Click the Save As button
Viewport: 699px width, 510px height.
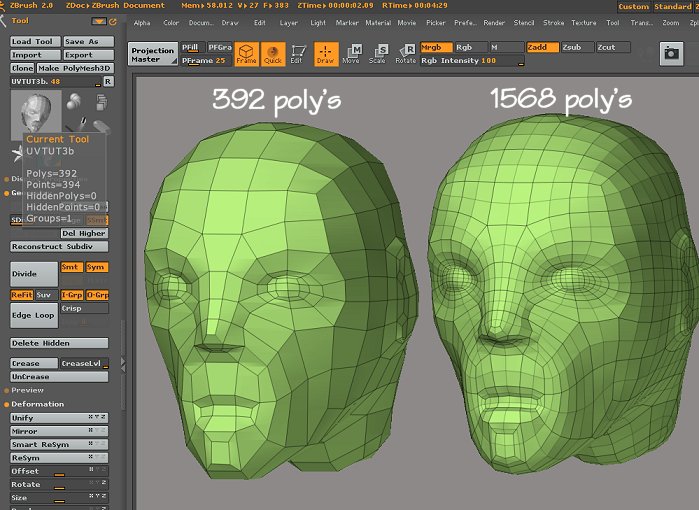coord(89,41)
